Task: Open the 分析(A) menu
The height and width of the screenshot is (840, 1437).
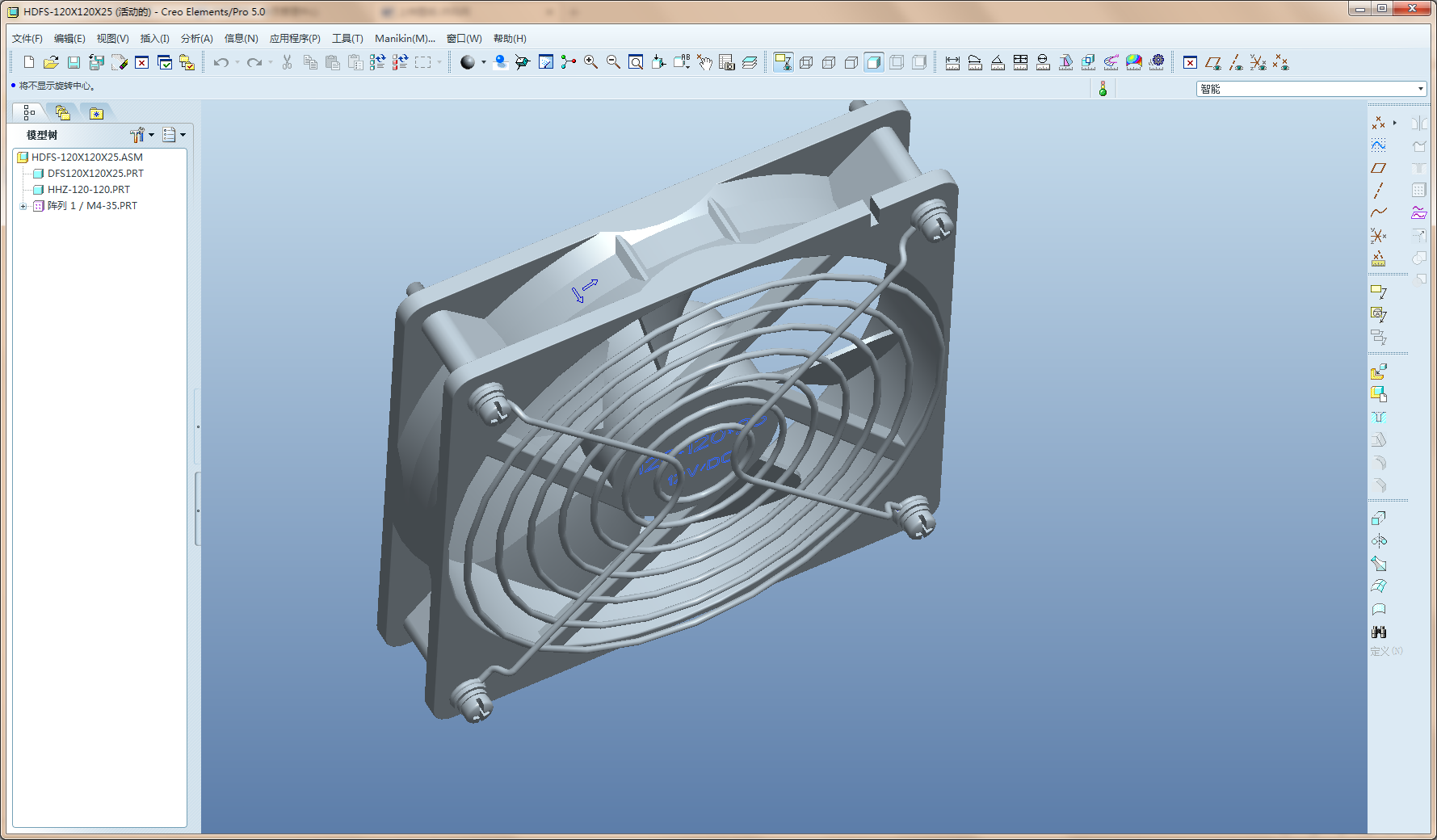Action: tap(196, 39)
